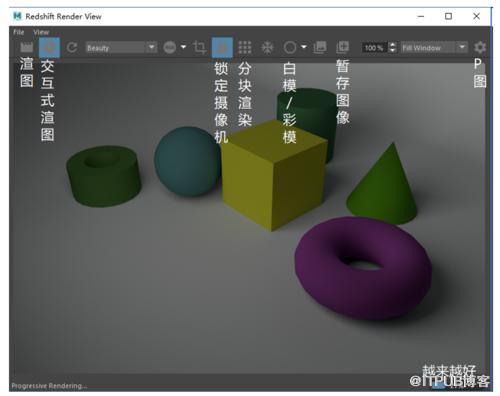The width and height of the screenshot is (500, 396).
Task: Click the 'Progressive Rendering...' status text
Action: pos(49,386)
